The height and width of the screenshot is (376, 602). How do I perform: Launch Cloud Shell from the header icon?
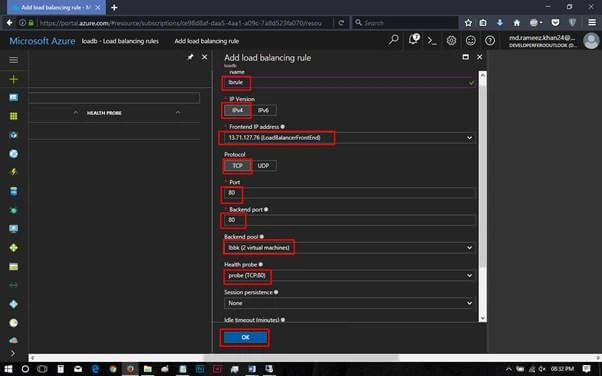click(x=432, y=40)
